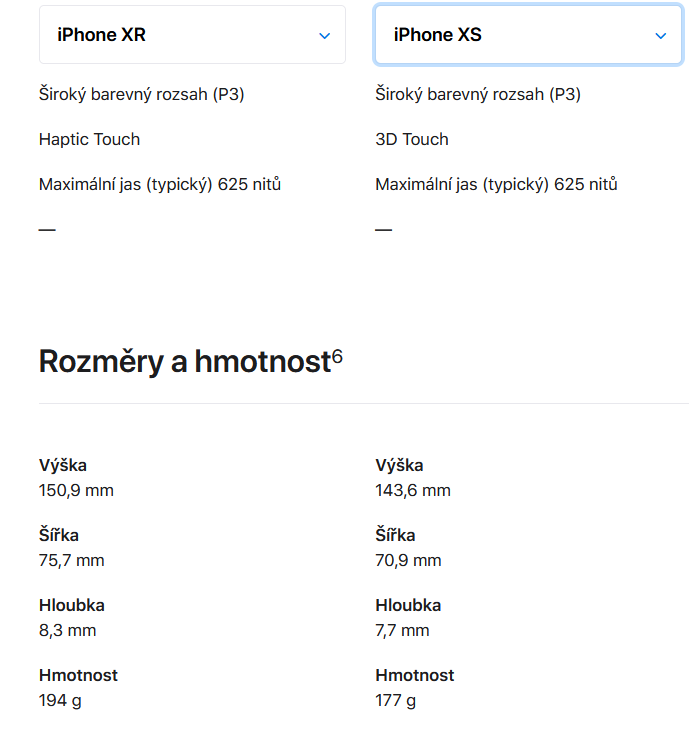The height and width of the screenshot is (752, 689).
Task: Click the 3D Touch text
Action: pos(412,139)
